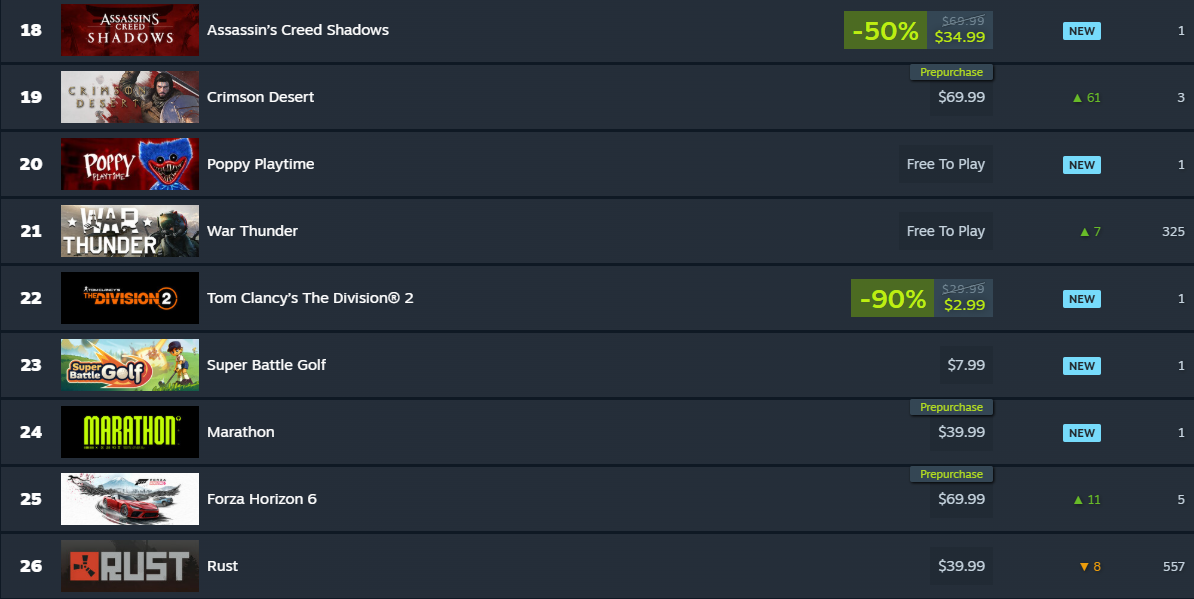Click the Marathon capsule artwork

tap(129, 432)
